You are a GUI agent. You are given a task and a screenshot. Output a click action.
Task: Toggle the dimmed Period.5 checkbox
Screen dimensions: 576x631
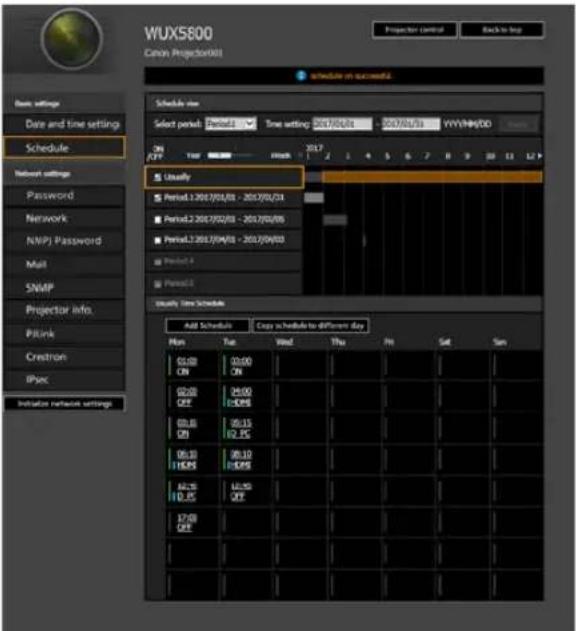click(x=157, y=284)
